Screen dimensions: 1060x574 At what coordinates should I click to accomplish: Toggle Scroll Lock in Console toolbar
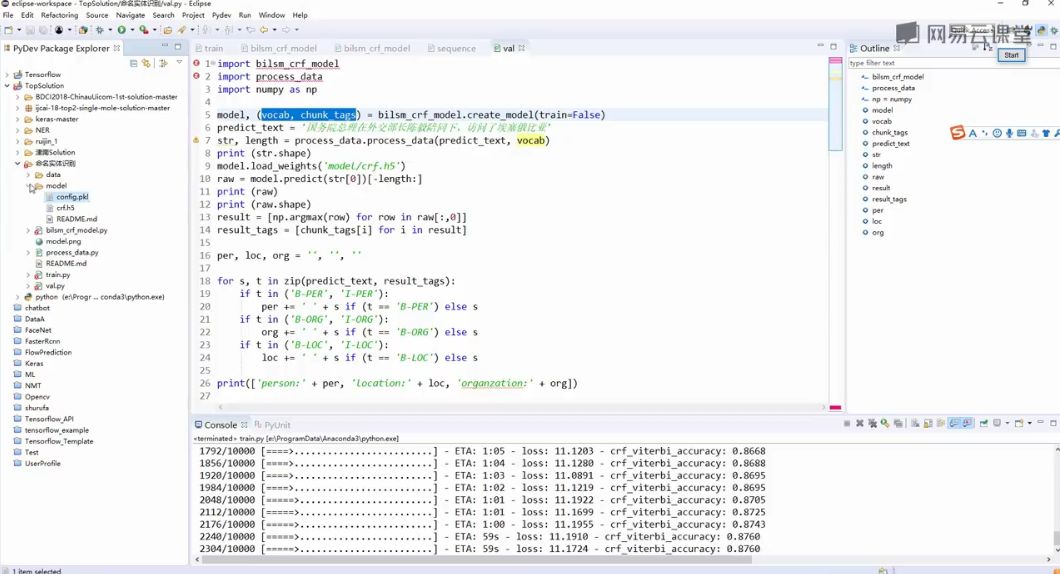(928, 423)
